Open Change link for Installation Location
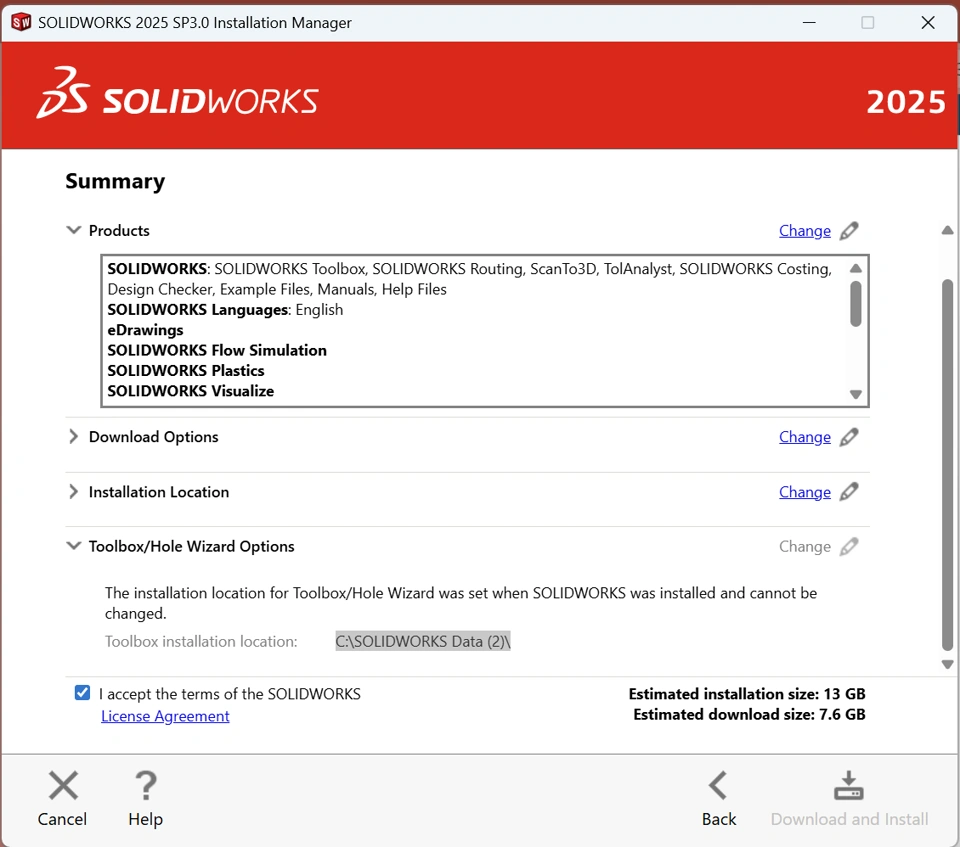The width and height of the screenshot is (960, 847). (804, 492)
